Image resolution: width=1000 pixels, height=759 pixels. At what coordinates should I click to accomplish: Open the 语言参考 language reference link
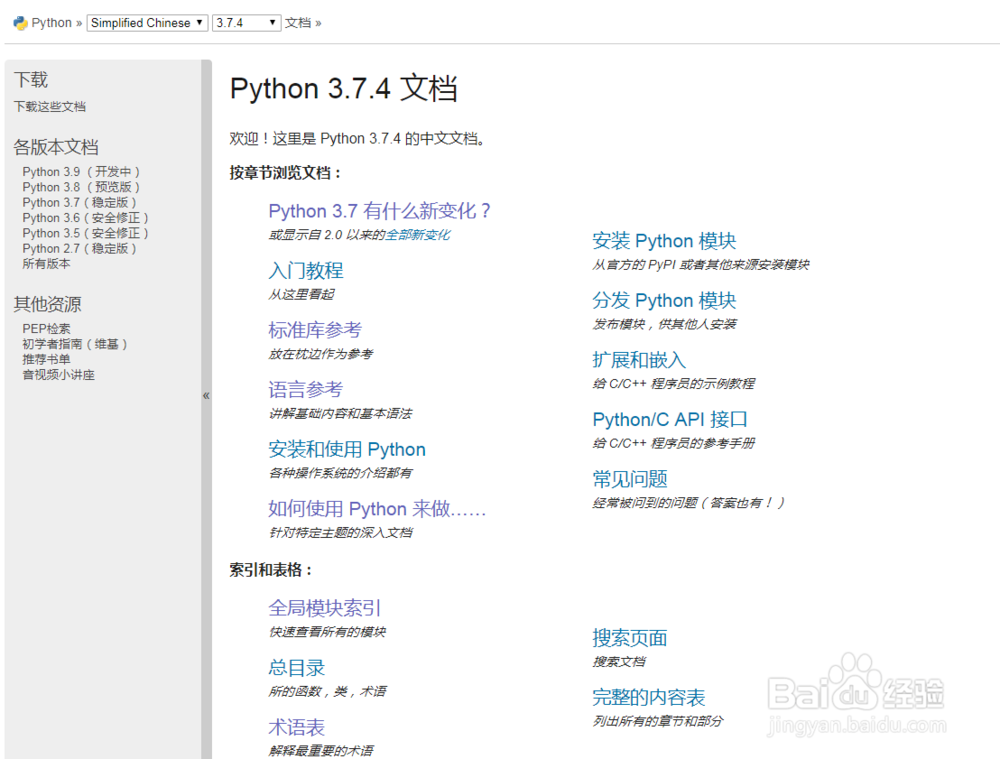[305, 389]
